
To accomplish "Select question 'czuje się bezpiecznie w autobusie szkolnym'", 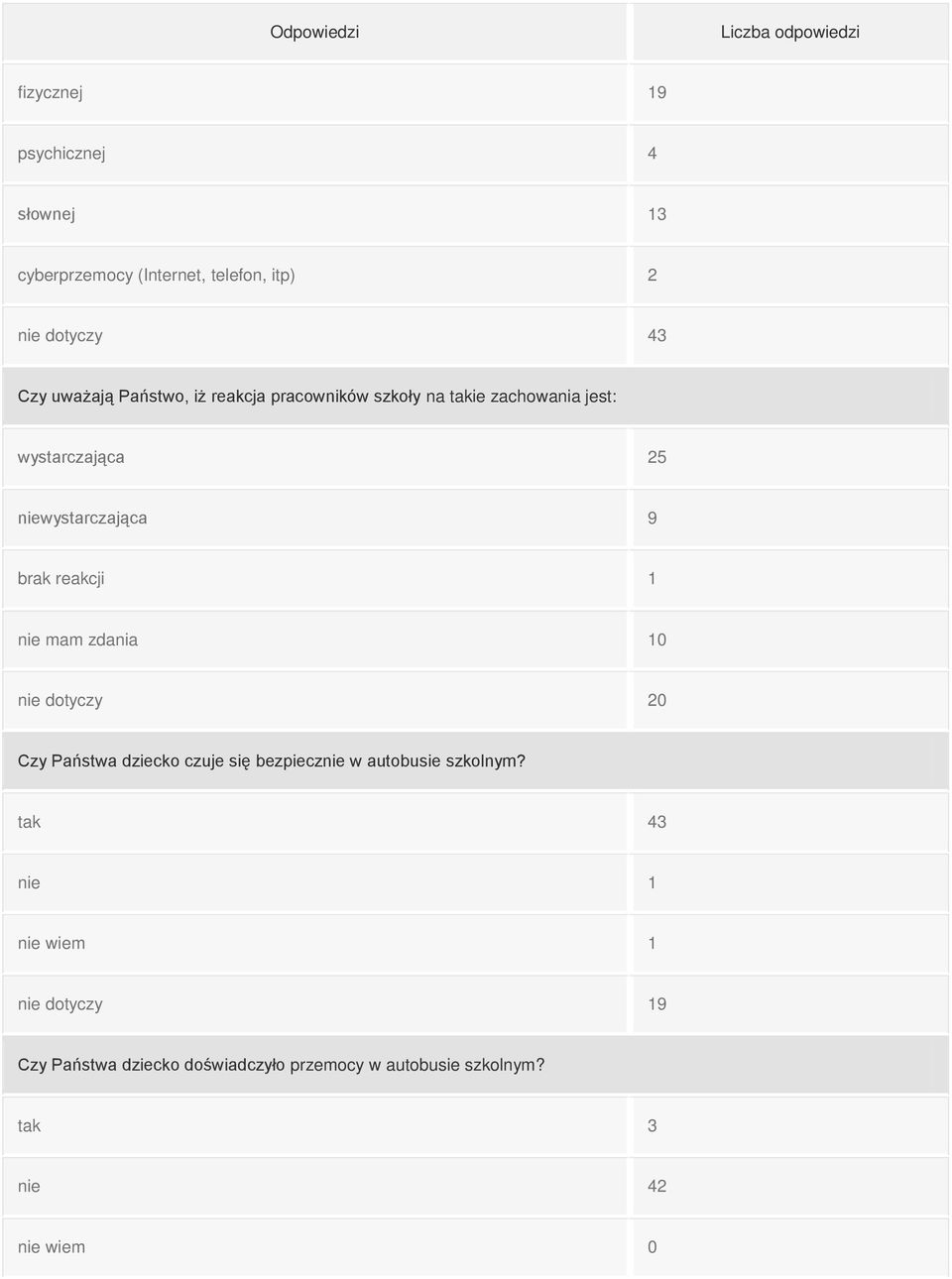I will coord(475,761).
